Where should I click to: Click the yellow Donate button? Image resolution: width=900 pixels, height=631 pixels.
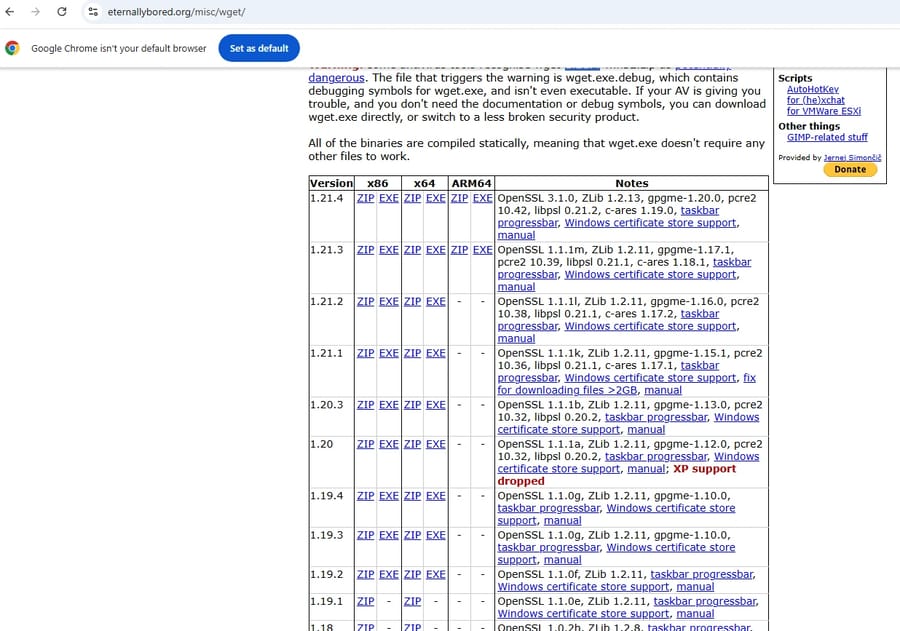[x=850, y=169]
